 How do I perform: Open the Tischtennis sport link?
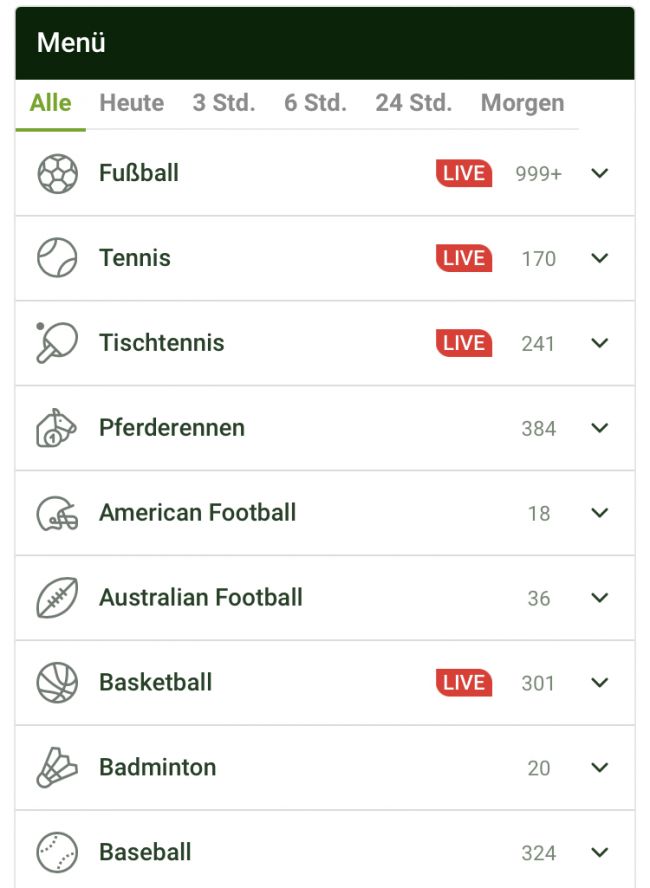coord(161,343)
